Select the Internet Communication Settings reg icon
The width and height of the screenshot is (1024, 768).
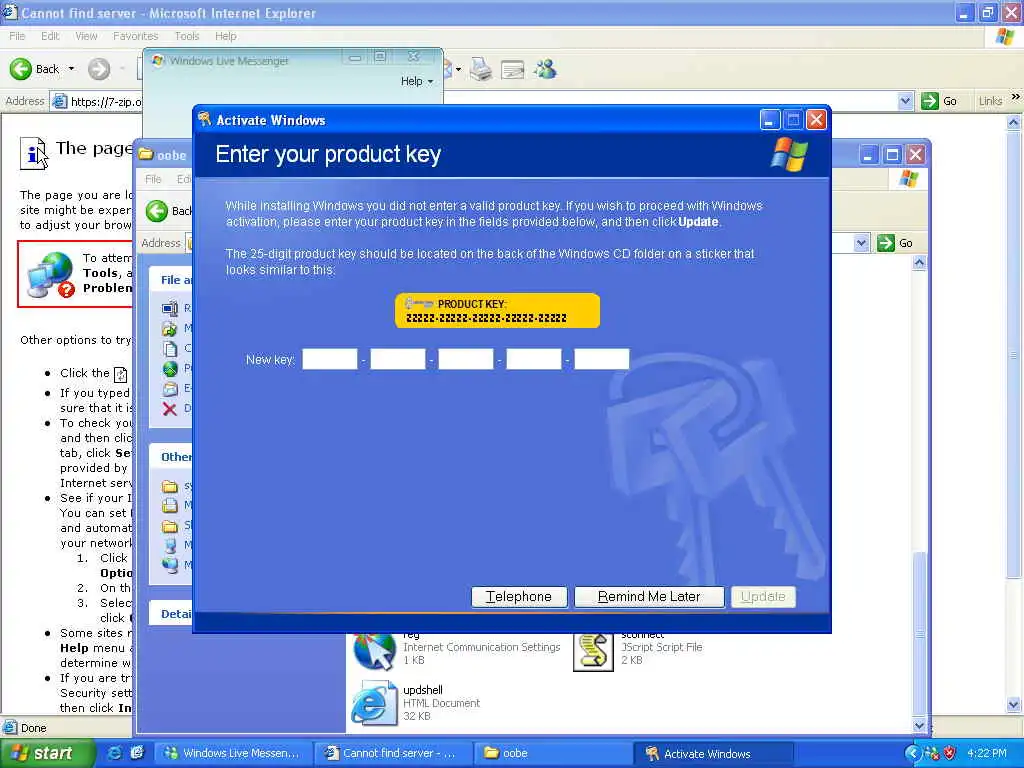pyautogui.click(x=374, y=650)
